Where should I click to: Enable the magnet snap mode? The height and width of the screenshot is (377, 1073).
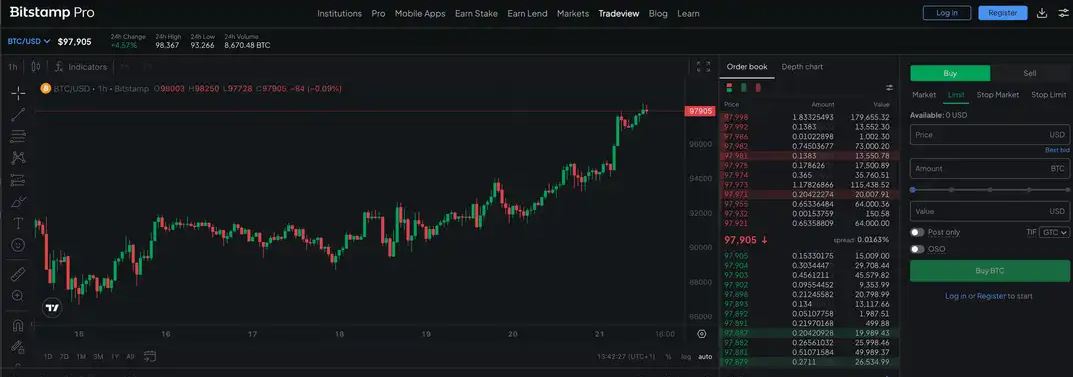pos(18,326)
